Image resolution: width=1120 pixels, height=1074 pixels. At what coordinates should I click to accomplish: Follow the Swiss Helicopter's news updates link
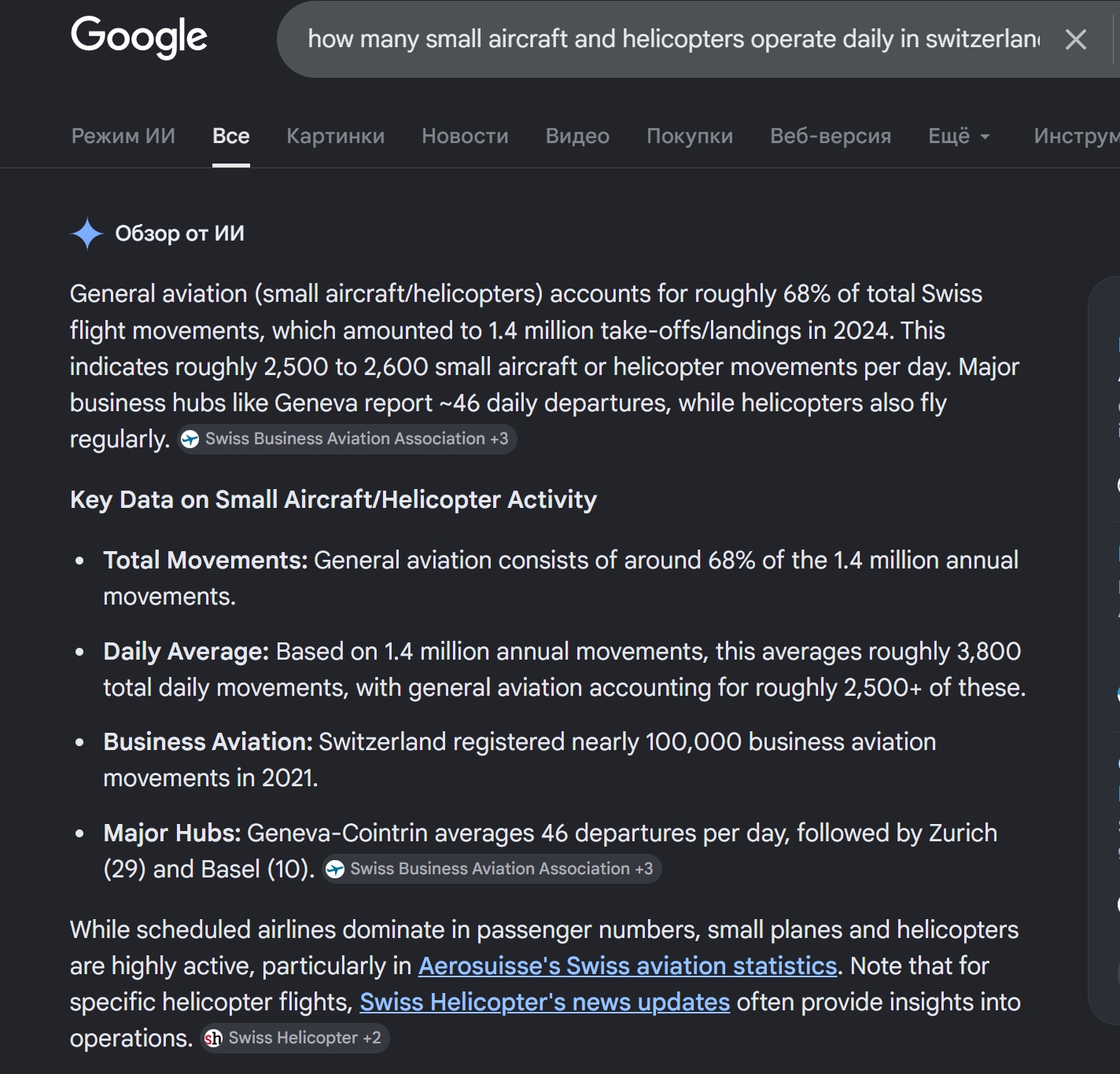point(545,1002)
